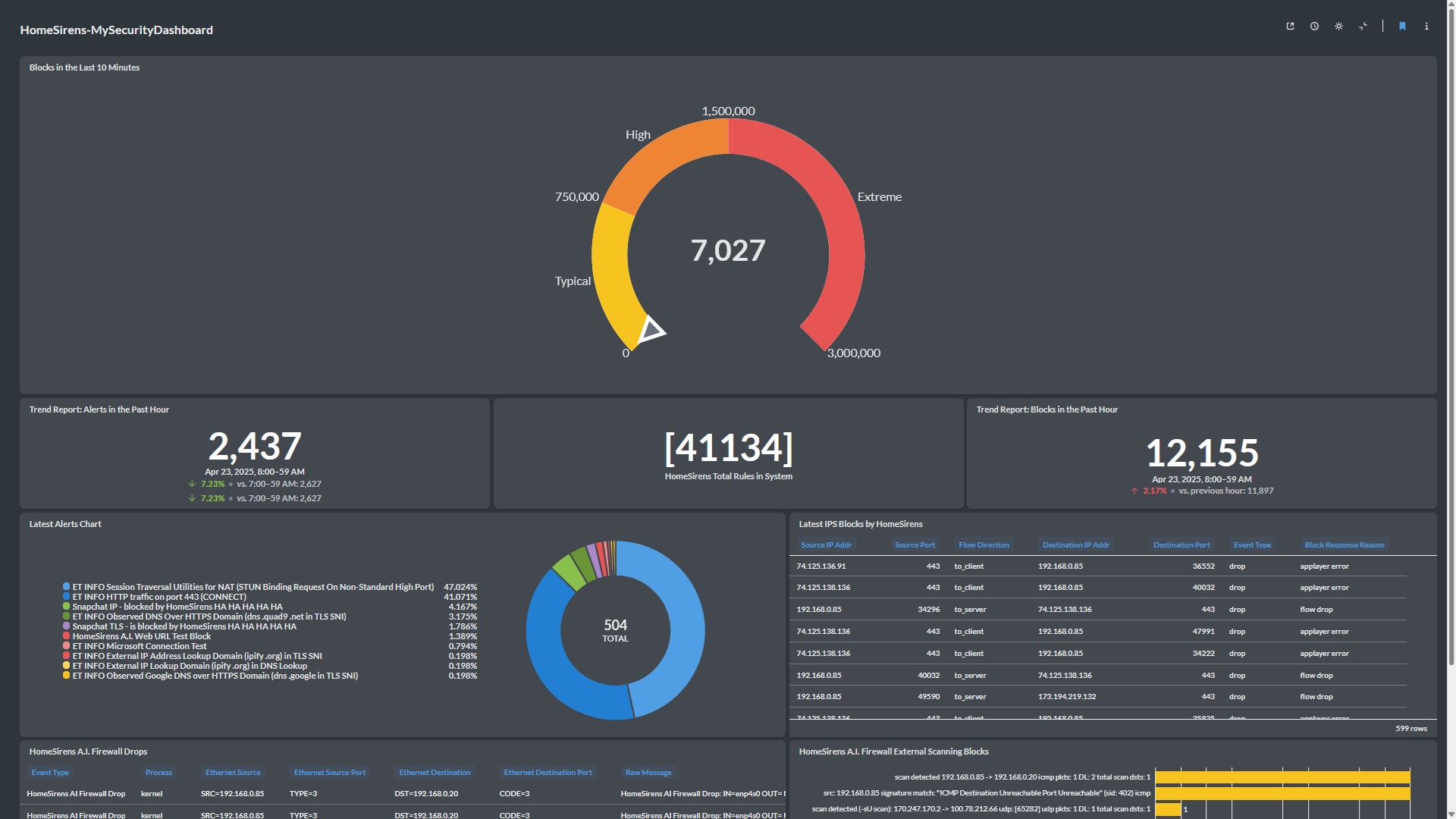Screen dimensions: 1456x819
Task: Click the Snapchat IP blocked legend dot
Action: (66, 607)
